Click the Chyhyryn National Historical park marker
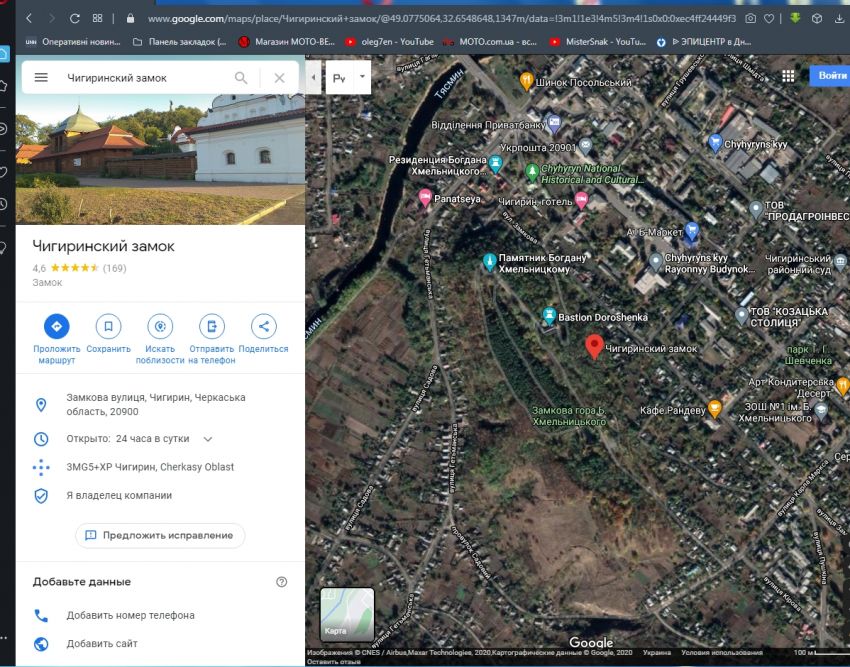This screenshot has height=667, width=850. 532,172
